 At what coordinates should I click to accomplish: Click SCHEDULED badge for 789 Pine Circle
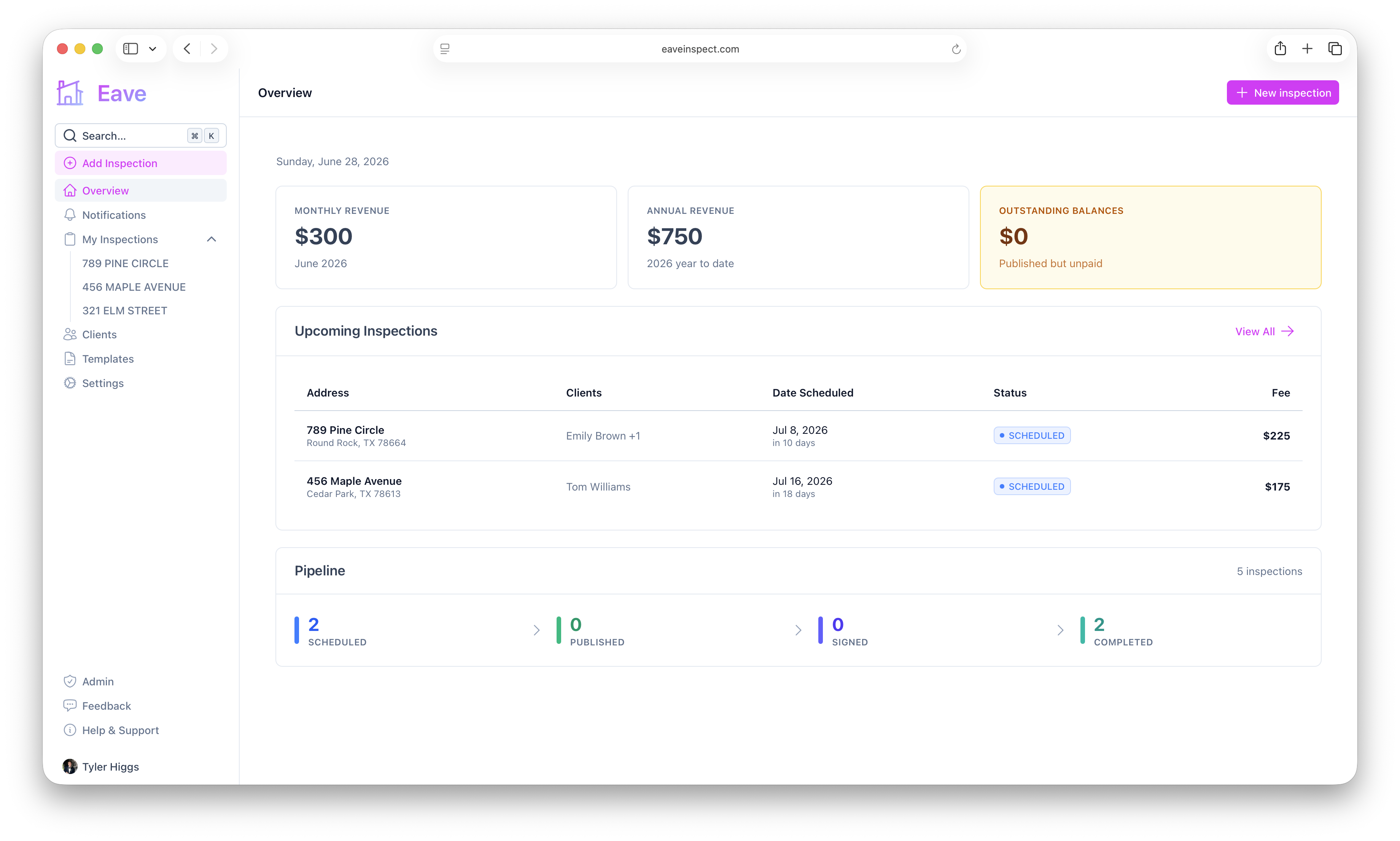pos(1032,435)
